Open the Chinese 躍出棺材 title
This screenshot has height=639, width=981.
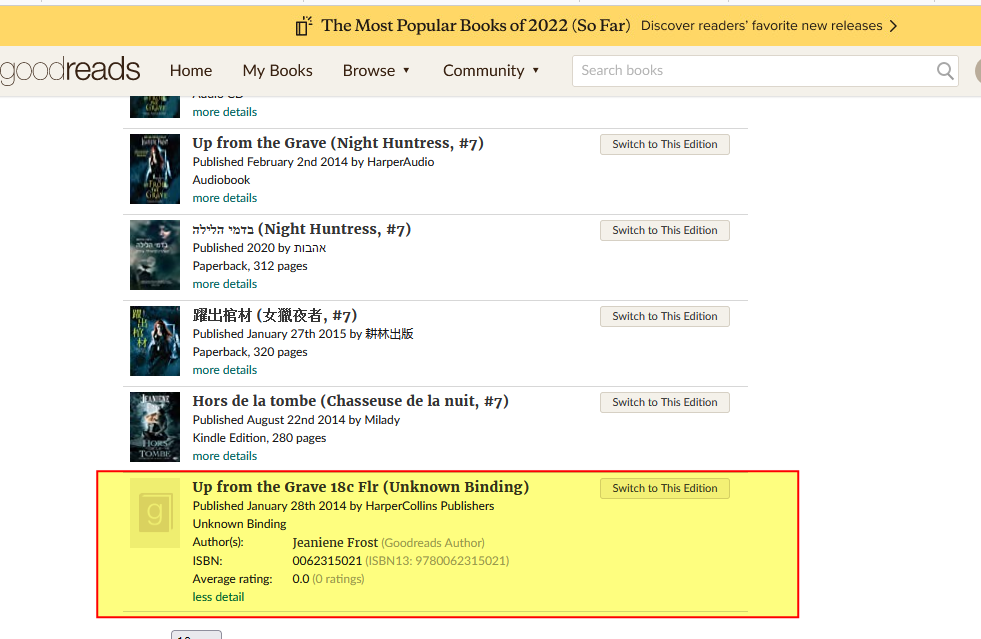click(x=275, y=315)
